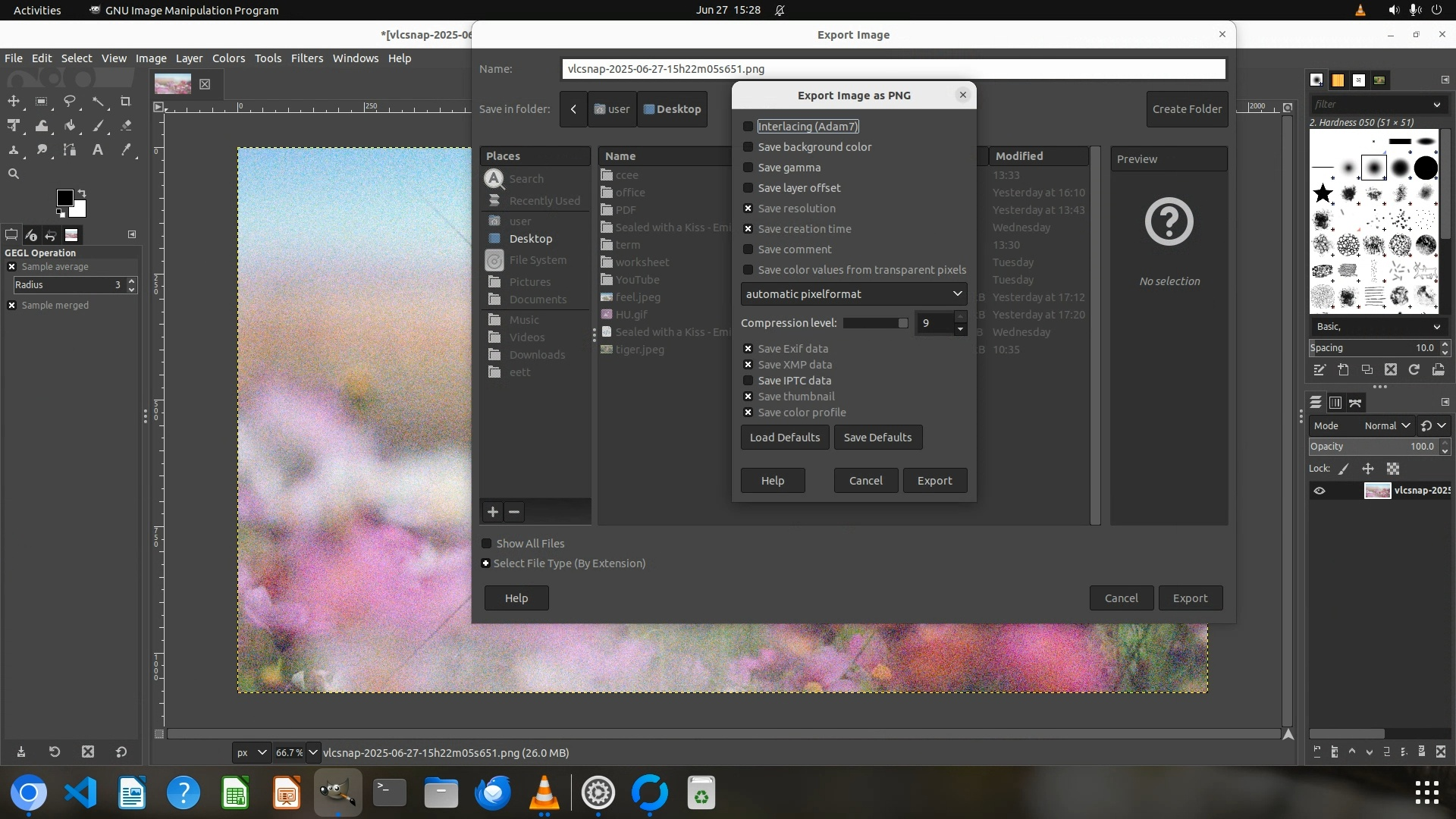This screenshot has width=1456, height=819.
Task: Click the Compression level slider
Action: point(875,323)
